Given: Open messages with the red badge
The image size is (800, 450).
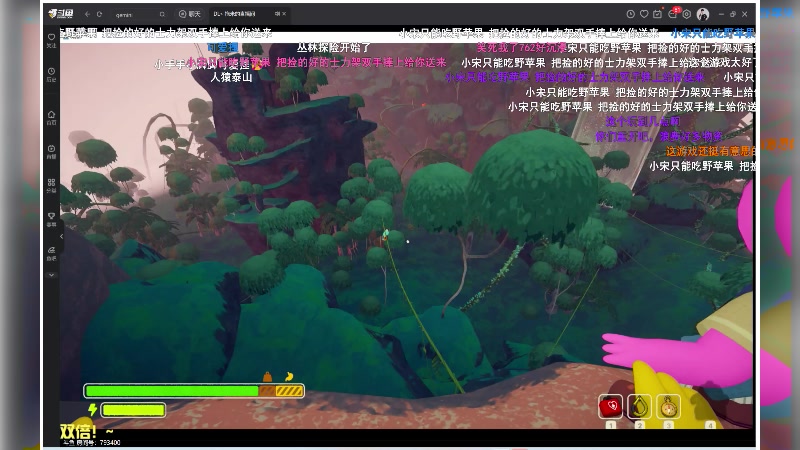Looking at the screenshot, I should coord(673,13).
